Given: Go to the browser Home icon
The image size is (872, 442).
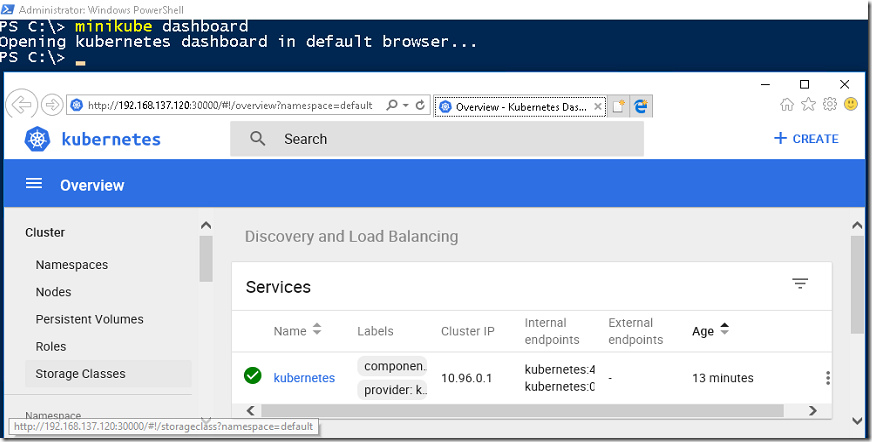Looking at the screenshot, I should 787,105.
